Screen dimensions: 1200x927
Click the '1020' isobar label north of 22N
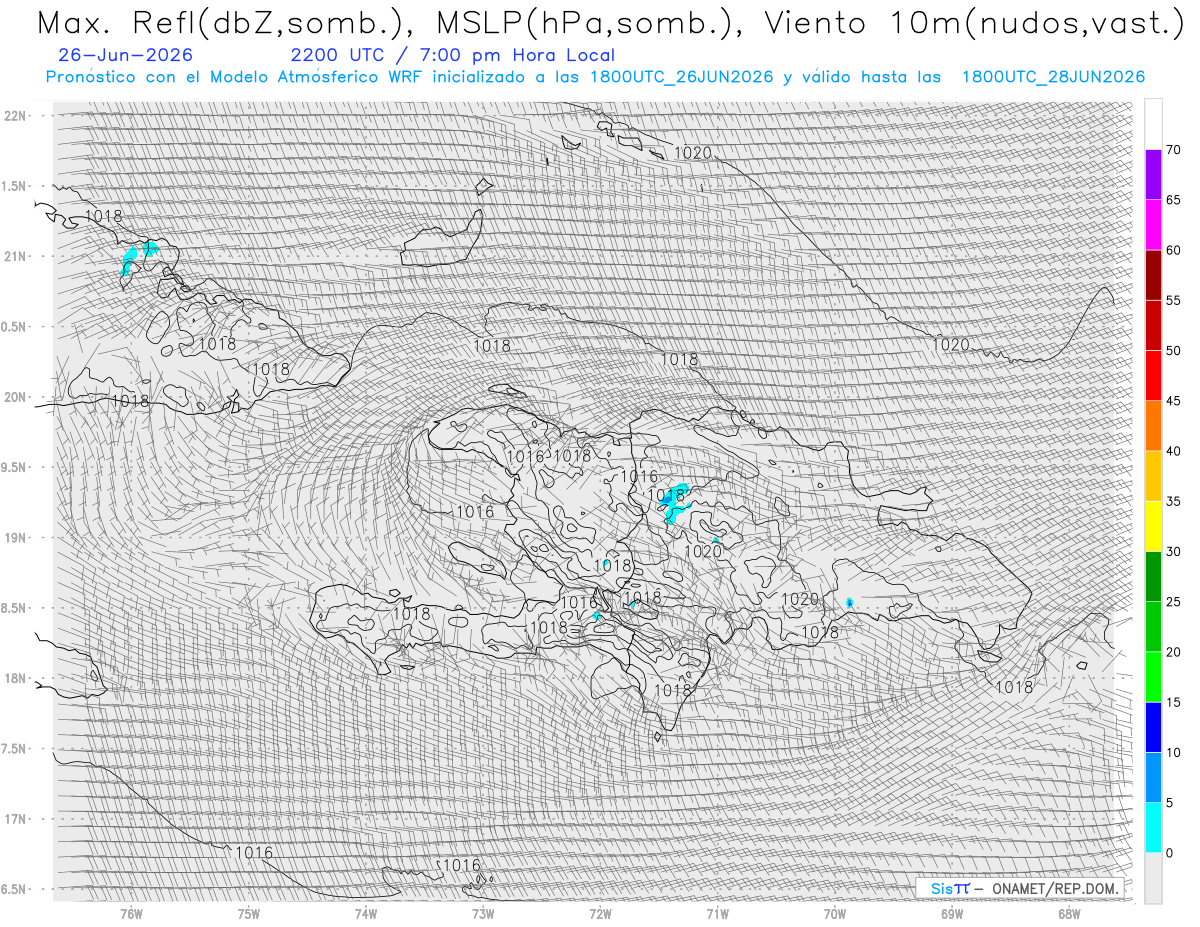[692, 153]
